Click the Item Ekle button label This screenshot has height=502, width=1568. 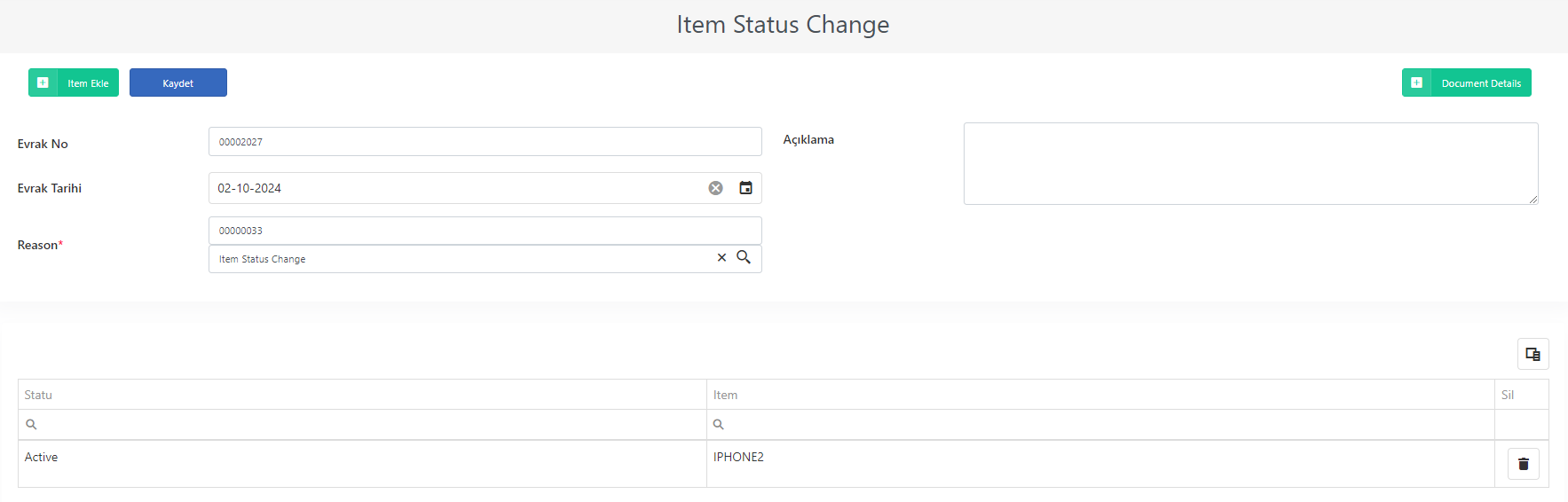click(88, 83)
